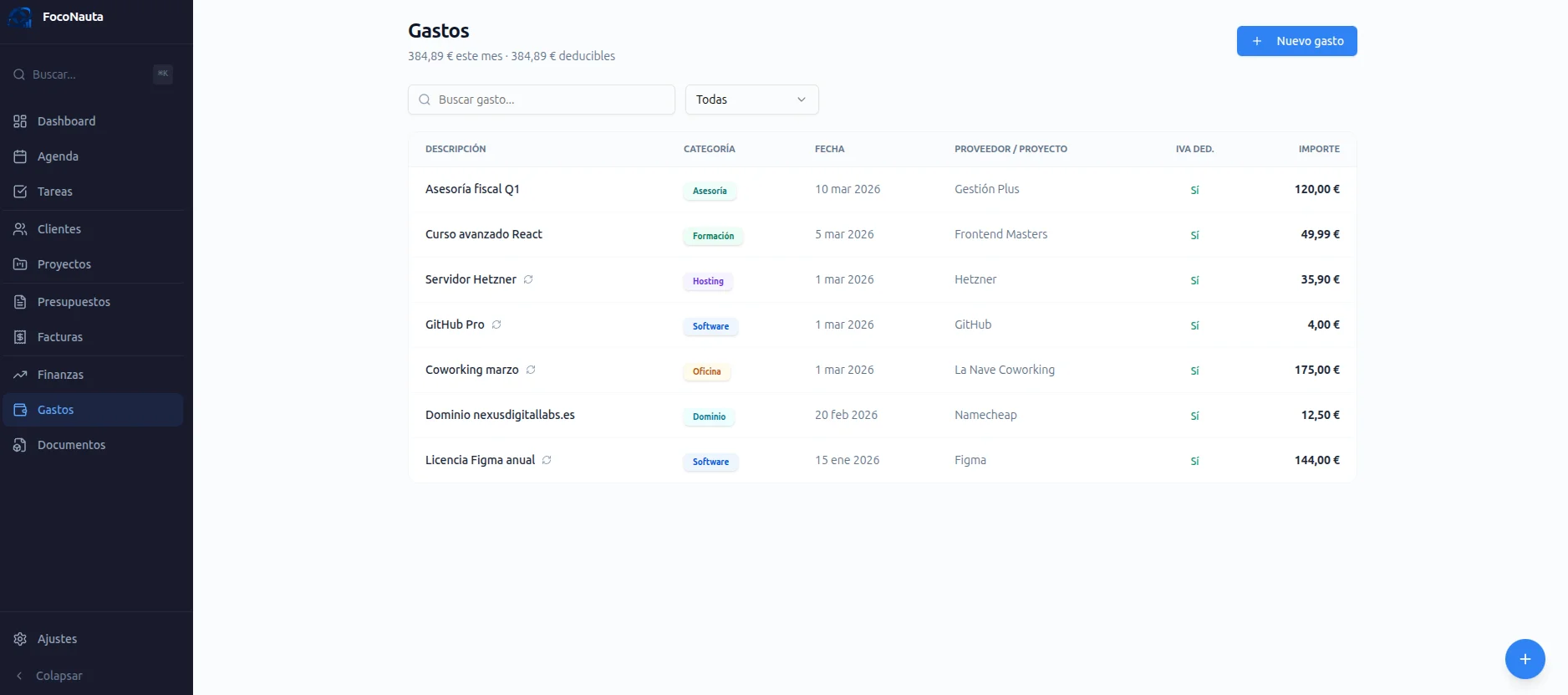Image resolution: width=1568 pixels, height=695 pixels.
Task: Click the recurring icon beside Servidor Hetzner
Action: click(528, 279)
